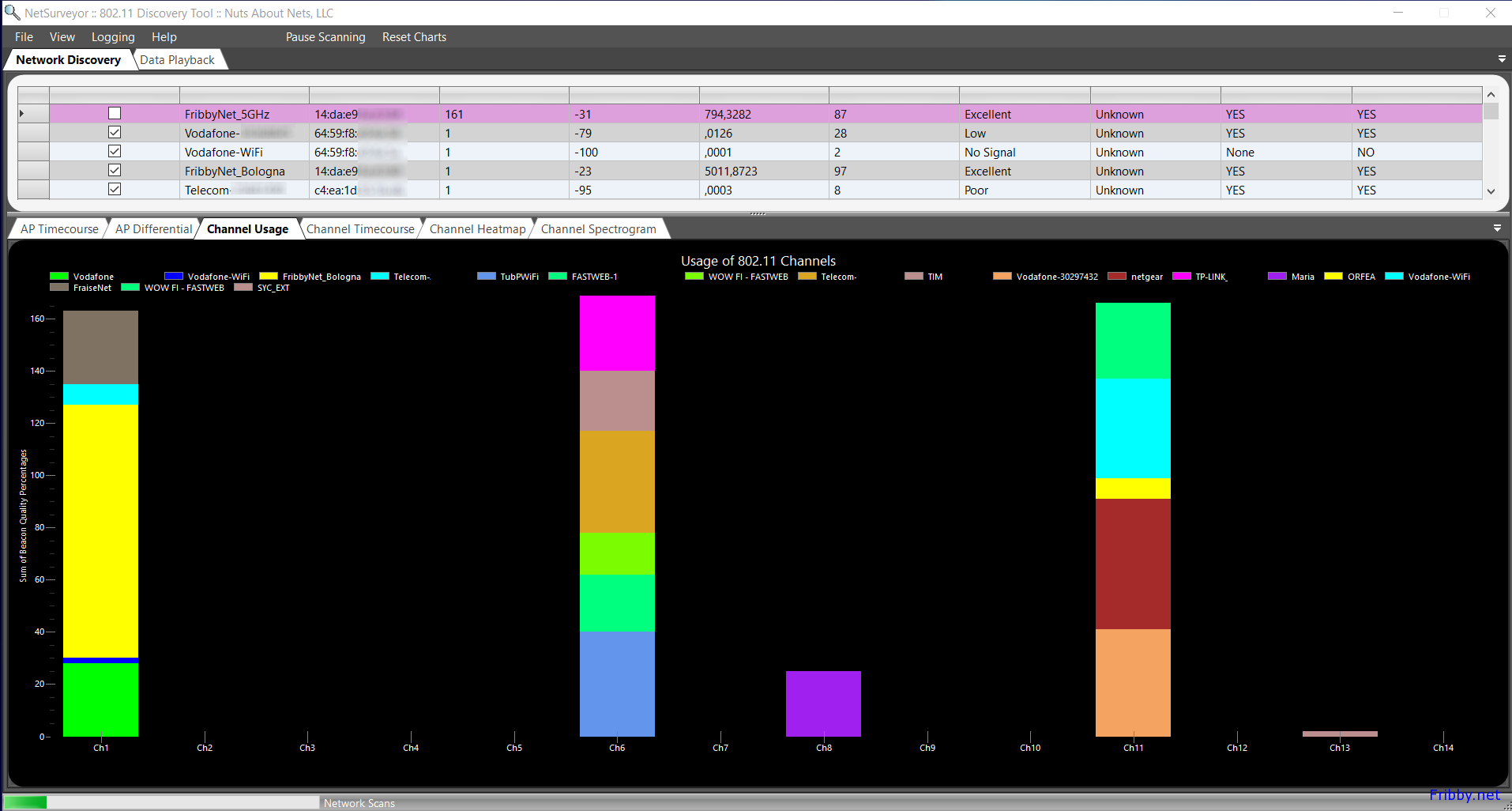1512x811 pixels.
Task: Click the row selector arrow beside FribbyNet_5GHz
Action: (x=22, y=114)
